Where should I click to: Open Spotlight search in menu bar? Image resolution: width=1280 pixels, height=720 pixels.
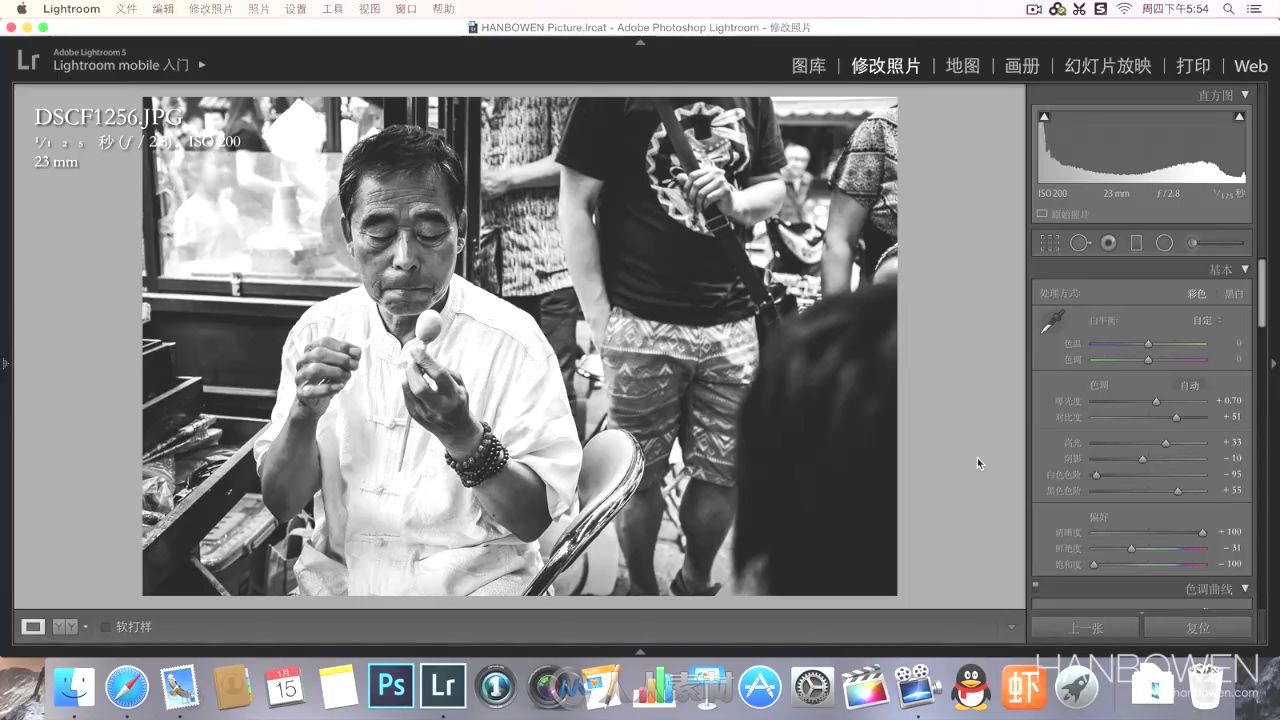pos(1228,9)
